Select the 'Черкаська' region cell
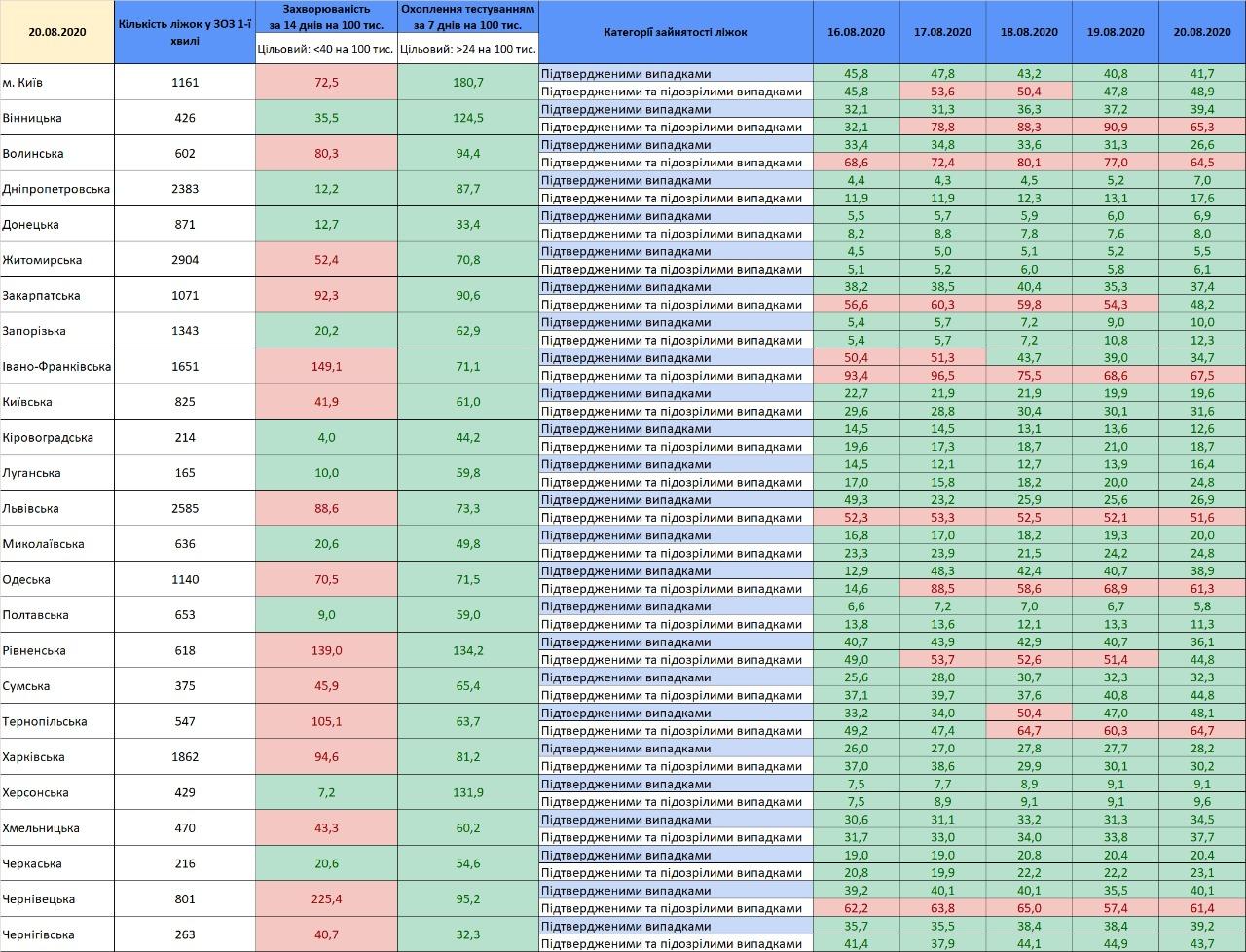This screenshot has height=952, width=1246. 56,864
